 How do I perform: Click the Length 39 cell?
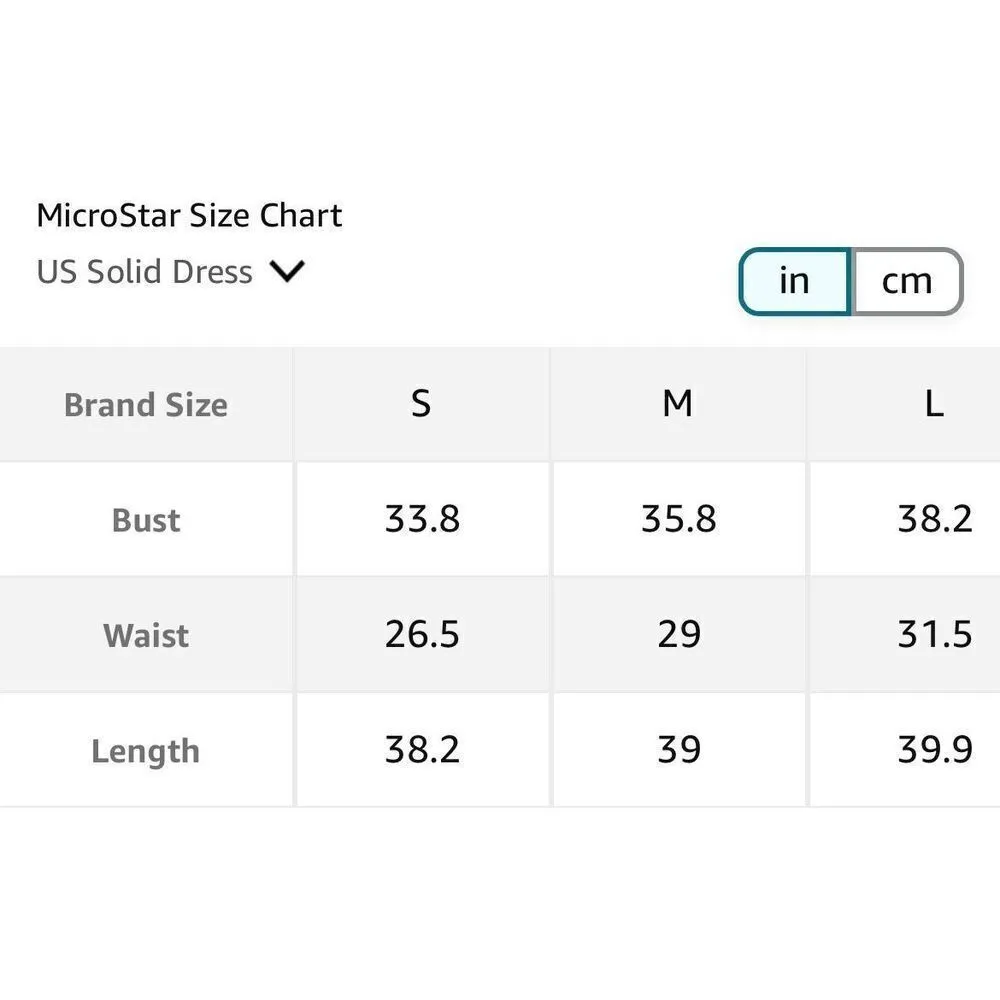pyautogui.click(x=678, y=750)
